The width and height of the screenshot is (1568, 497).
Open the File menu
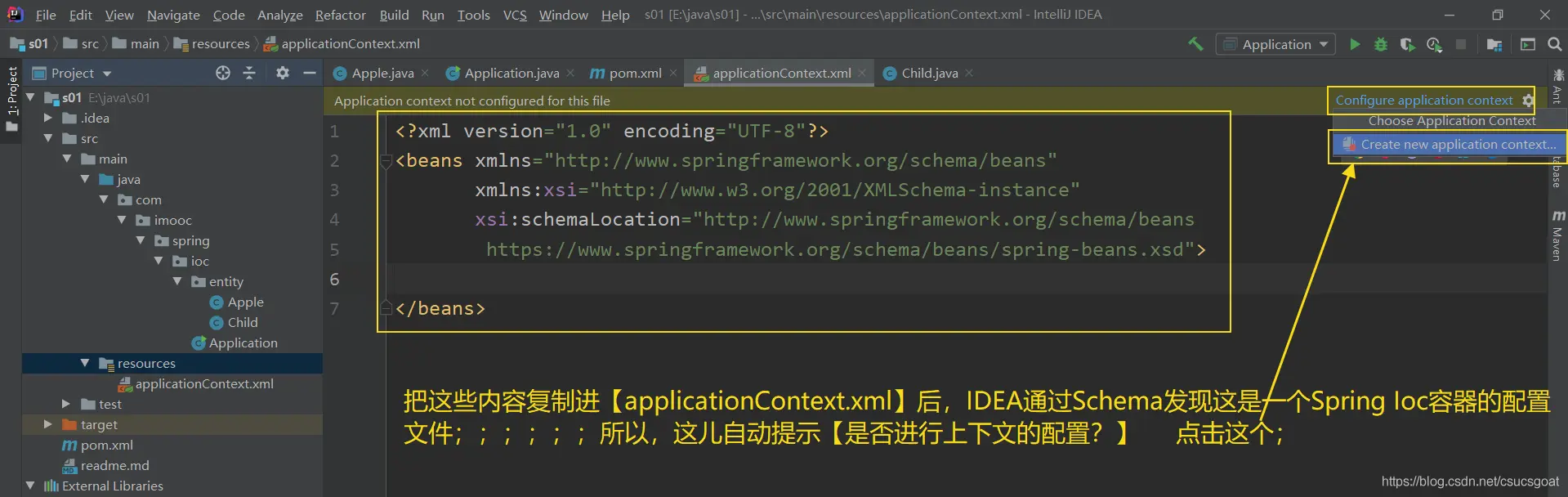(46, 15)
